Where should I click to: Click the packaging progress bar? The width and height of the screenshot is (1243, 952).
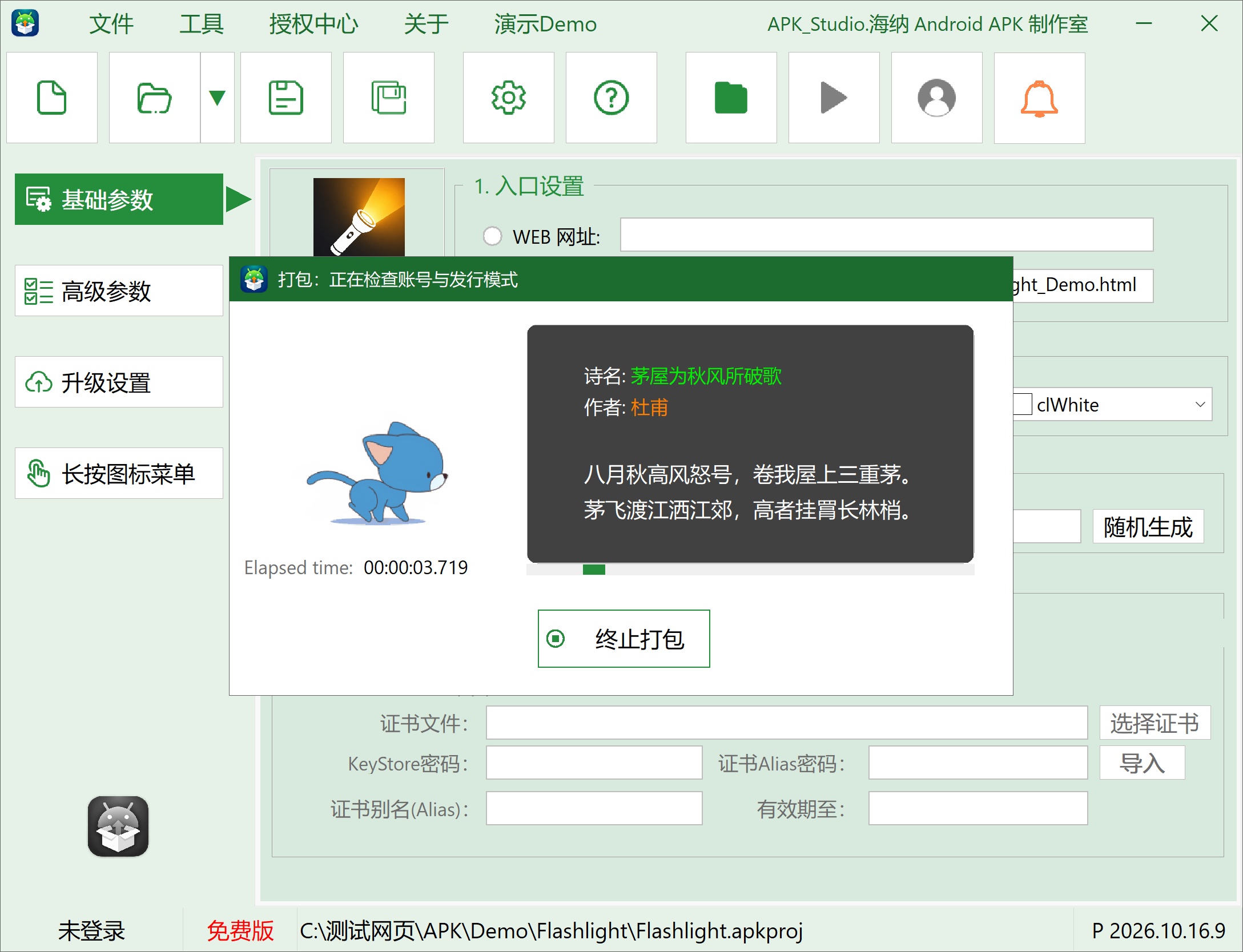pyautogui.click(x=750, y=569)
